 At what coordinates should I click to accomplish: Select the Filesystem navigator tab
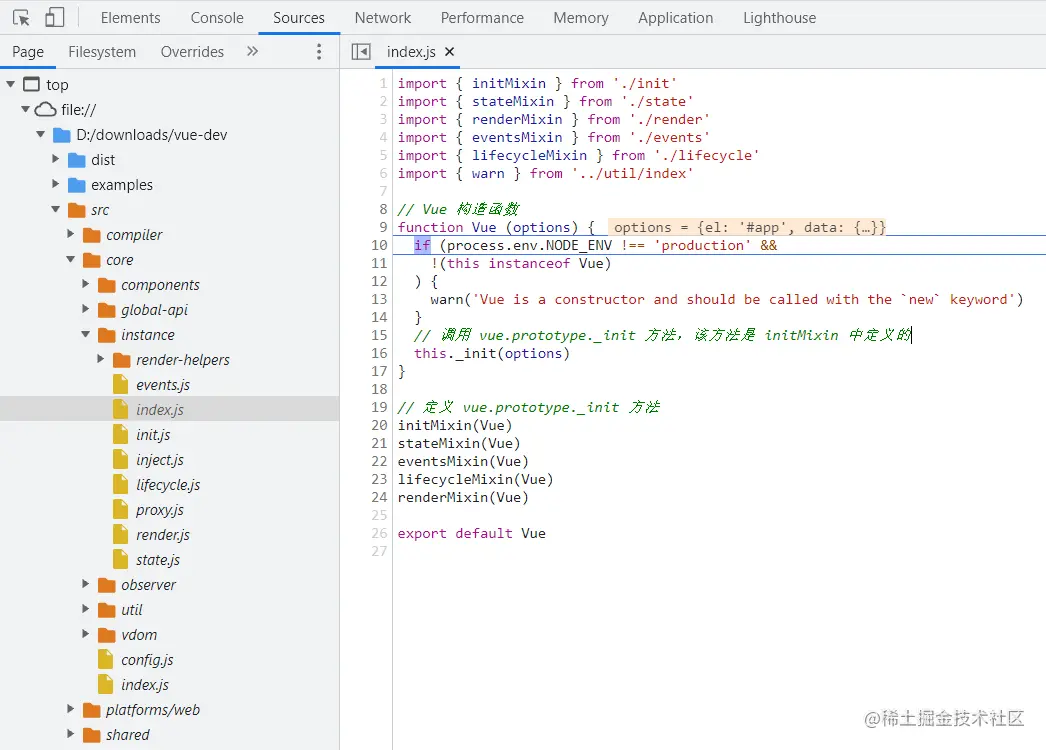102,52
